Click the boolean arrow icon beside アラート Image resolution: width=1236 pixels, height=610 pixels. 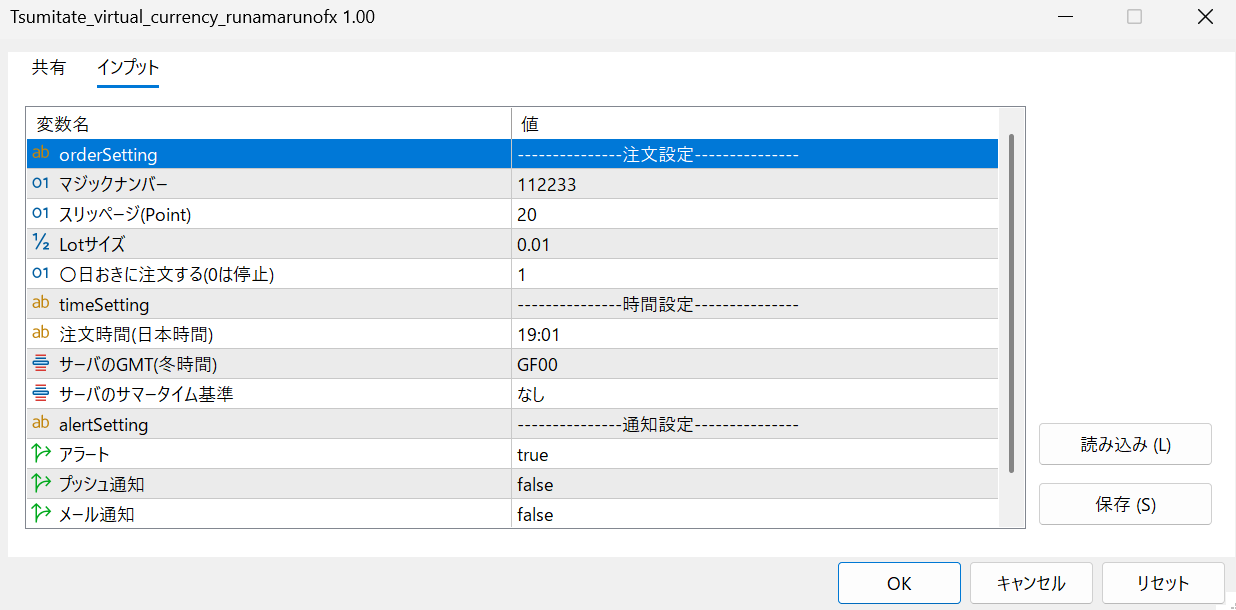(x=41, y=454)
